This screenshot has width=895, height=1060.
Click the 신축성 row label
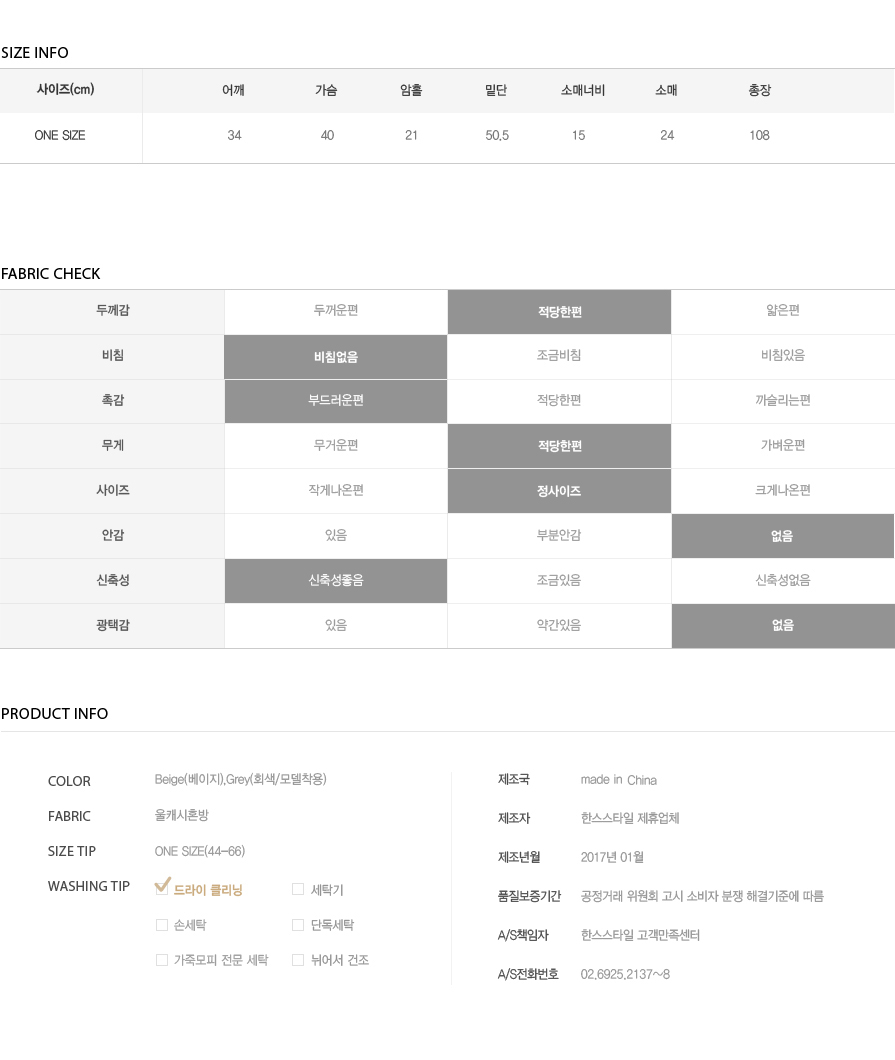[112, 581]
